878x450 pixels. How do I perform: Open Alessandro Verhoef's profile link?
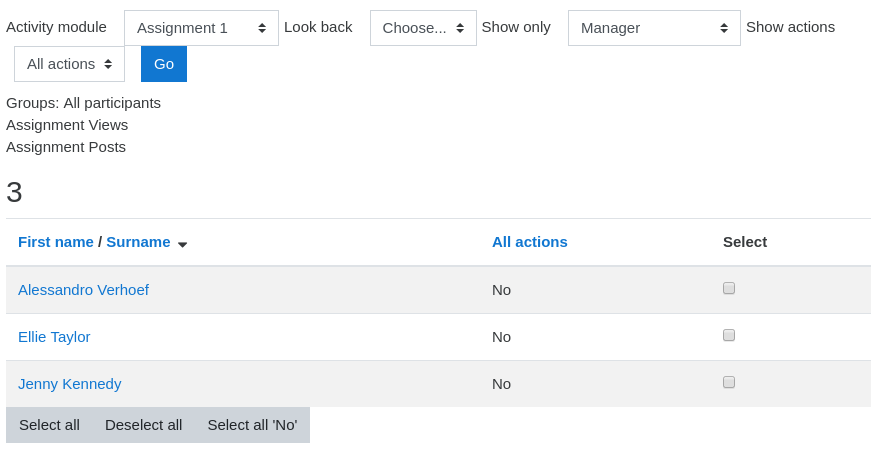point(83,290)
